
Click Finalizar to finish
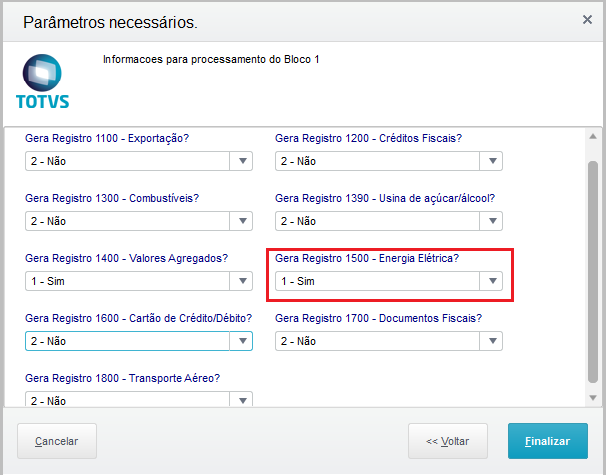click(x=547, y=441)
